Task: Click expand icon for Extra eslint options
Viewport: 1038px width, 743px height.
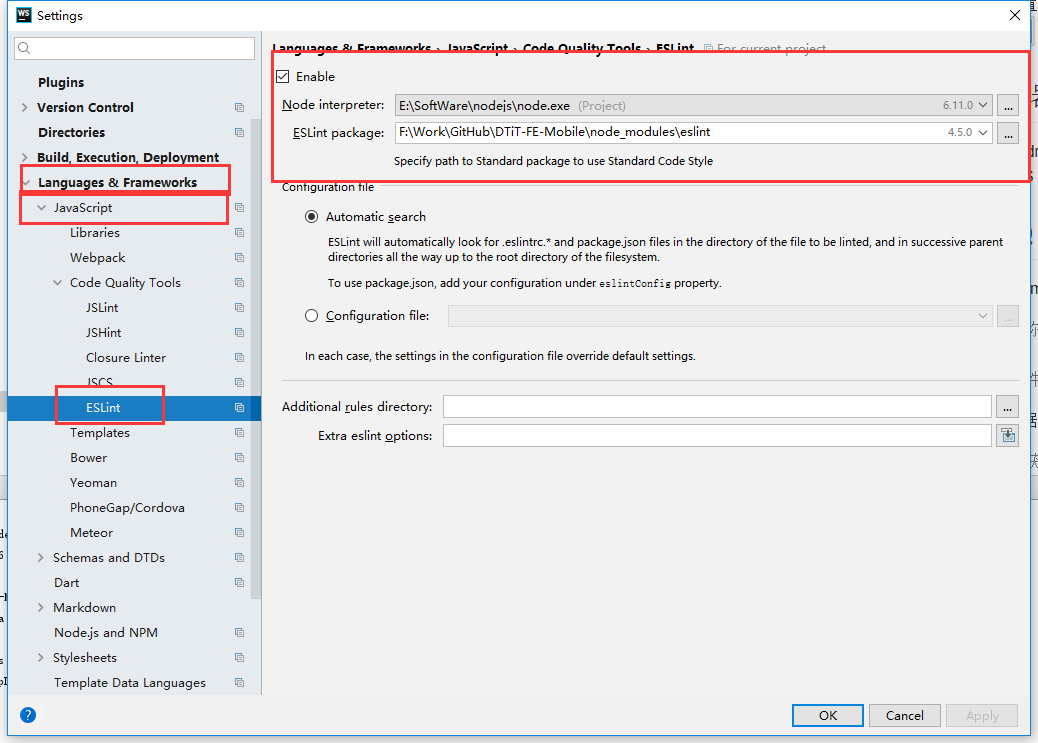Action: 1007,435
